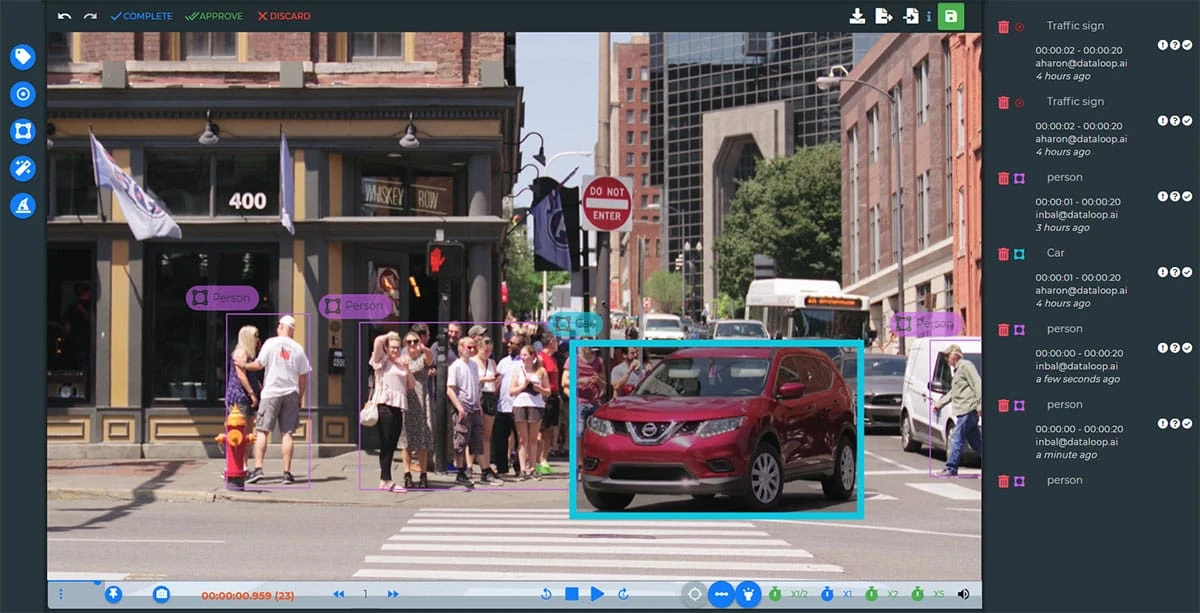Screen dimensions: 1200x613
Task: Click the download icon in top toolbar
Action: (x=857, y=16)
